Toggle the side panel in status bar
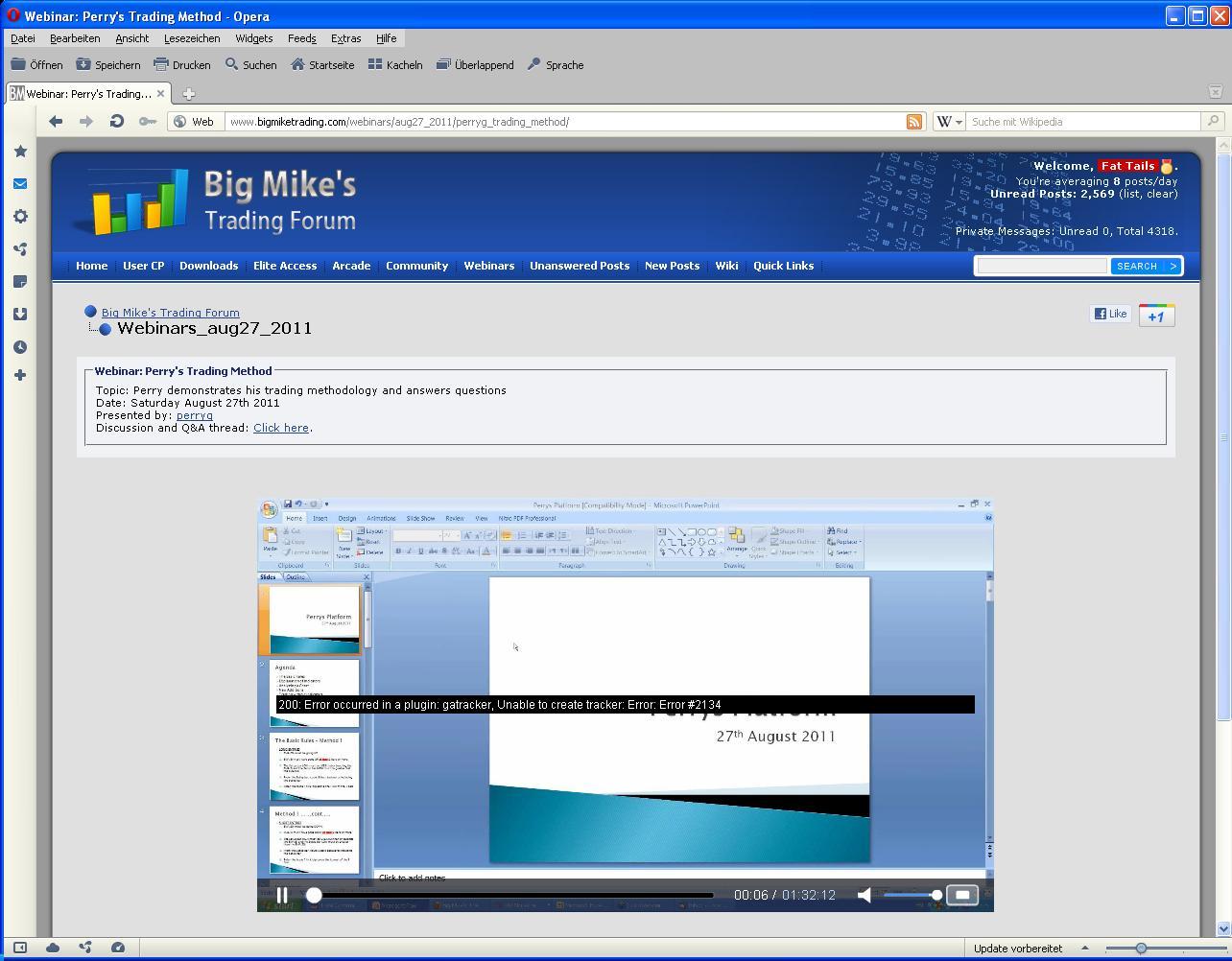Screen dimensions: 1232x961 click(19, 948)
